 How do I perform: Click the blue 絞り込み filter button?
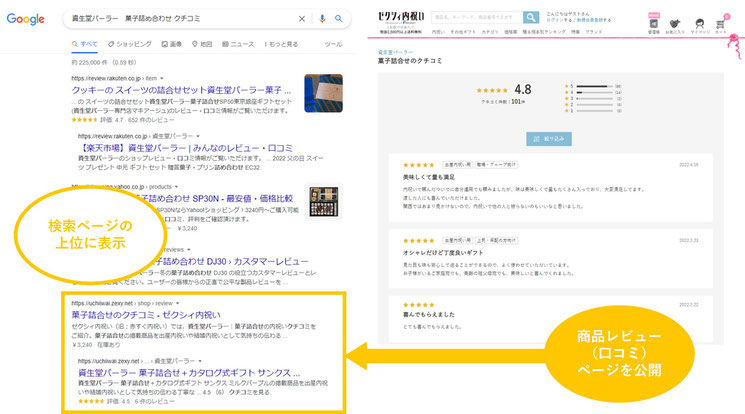pos(549,139)
